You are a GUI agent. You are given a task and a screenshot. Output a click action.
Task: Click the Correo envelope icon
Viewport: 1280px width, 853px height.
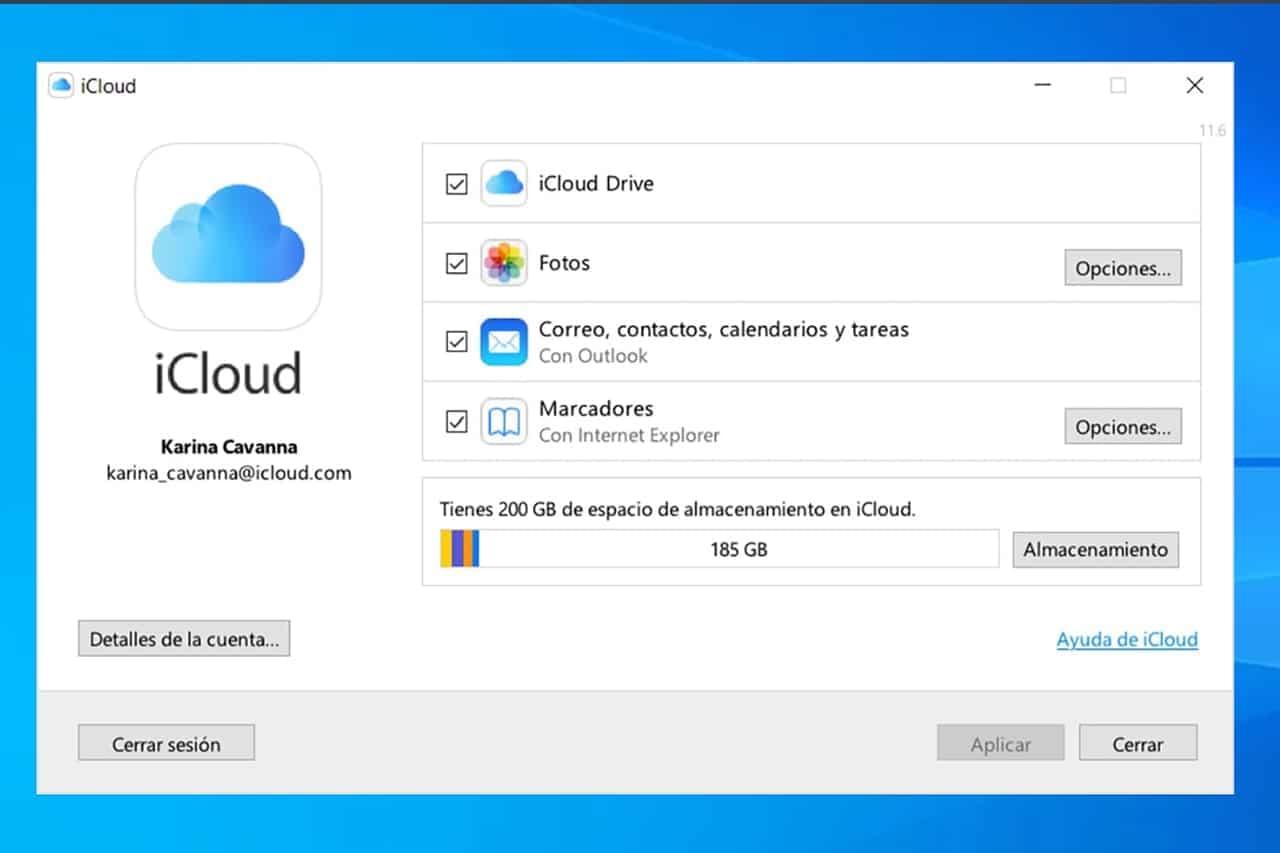click(x=504, y=341)
